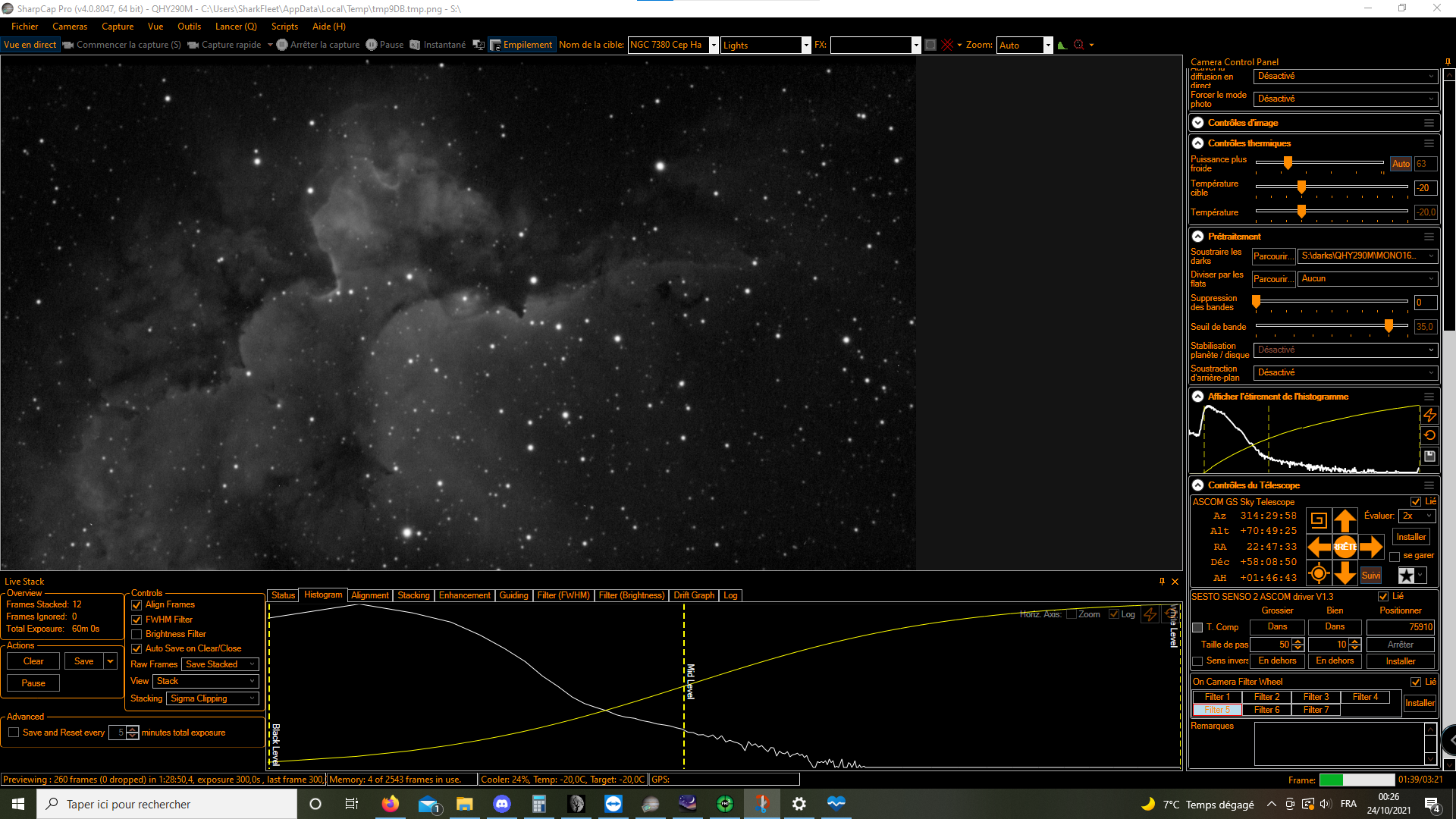The height and width of the screenshot is (819, 1456).
Task: Click the telescope slew down arrow
Action: coord(1345,573)
